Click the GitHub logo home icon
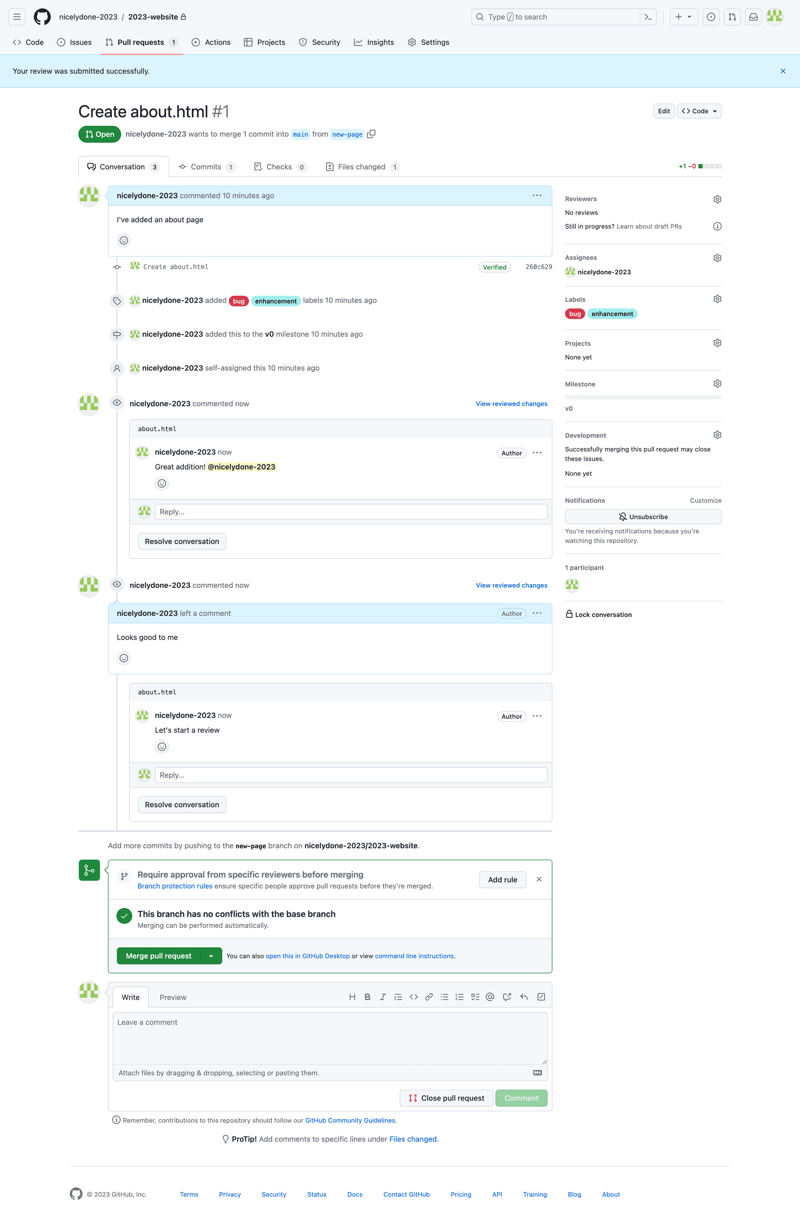The height and width of the screenshot is (1227, 800). point(41,16)
